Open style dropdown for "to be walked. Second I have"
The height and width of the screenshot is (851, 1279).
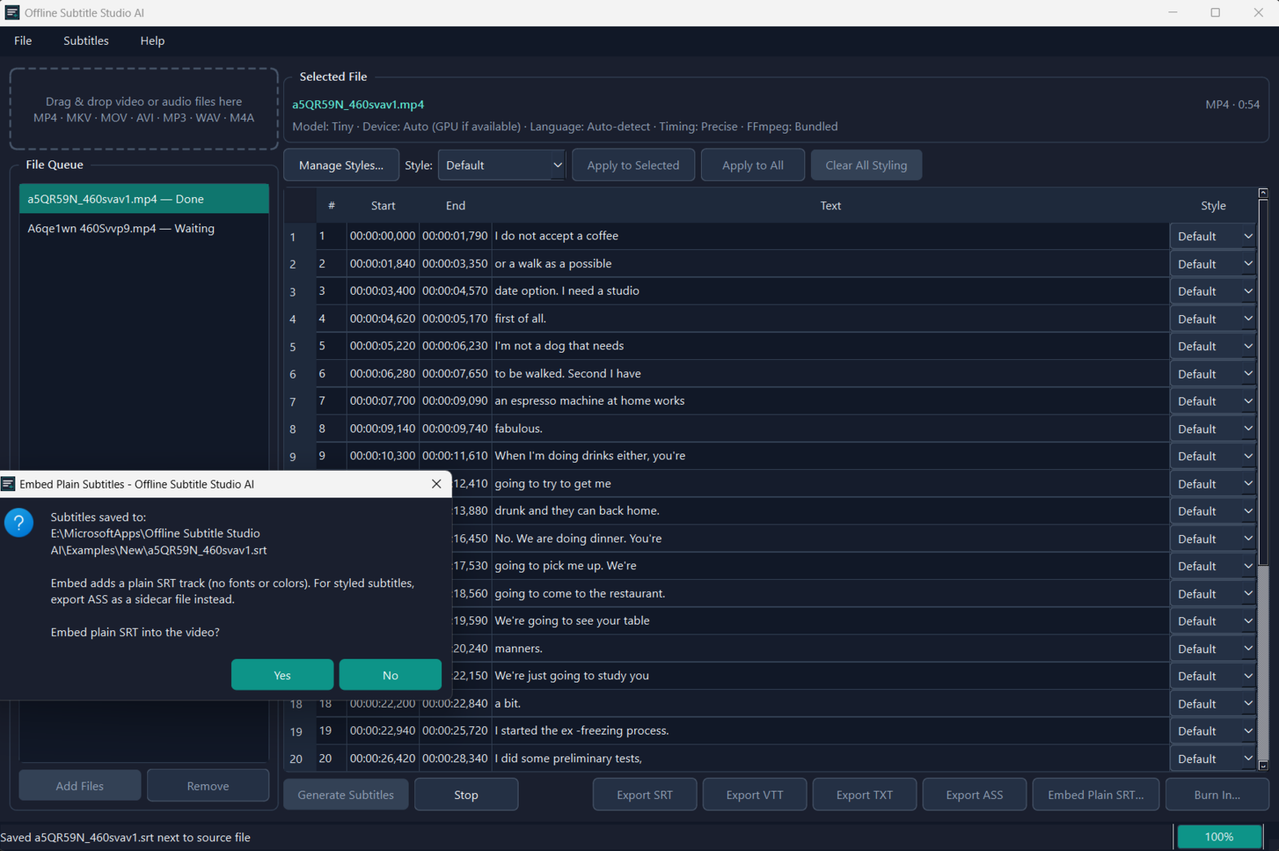(1214, 374)
